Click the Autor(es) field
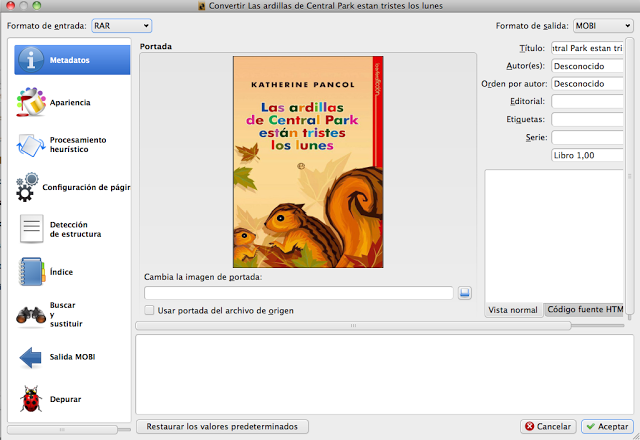 click(587, 66)
